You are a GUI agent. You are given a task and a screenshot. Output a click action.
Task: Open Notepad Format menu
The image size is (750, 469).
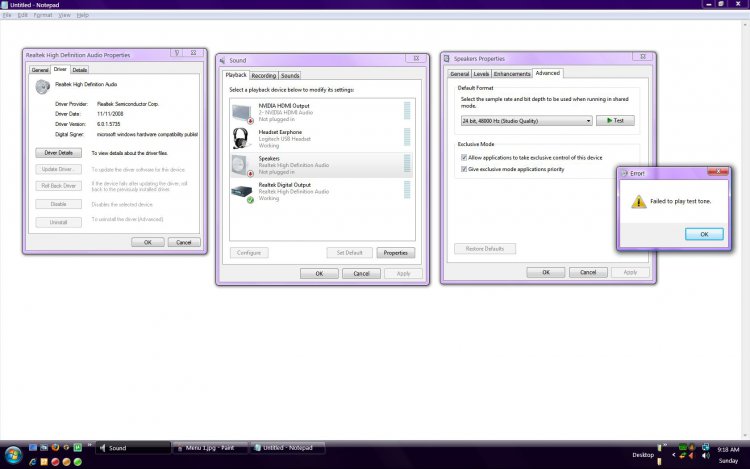43,15
